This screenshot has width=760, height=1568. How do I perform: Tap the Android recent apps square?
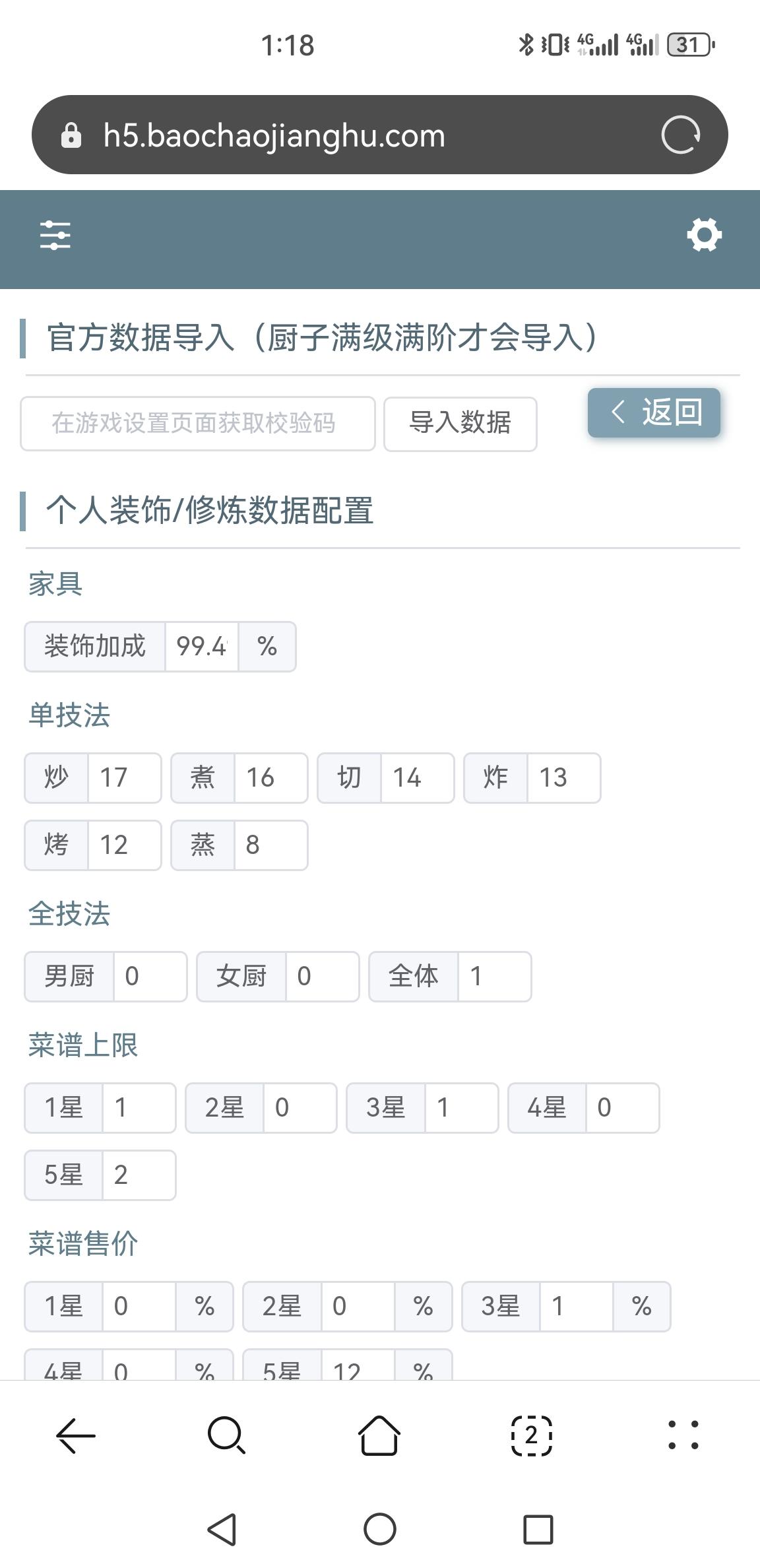click(538, 1529)
